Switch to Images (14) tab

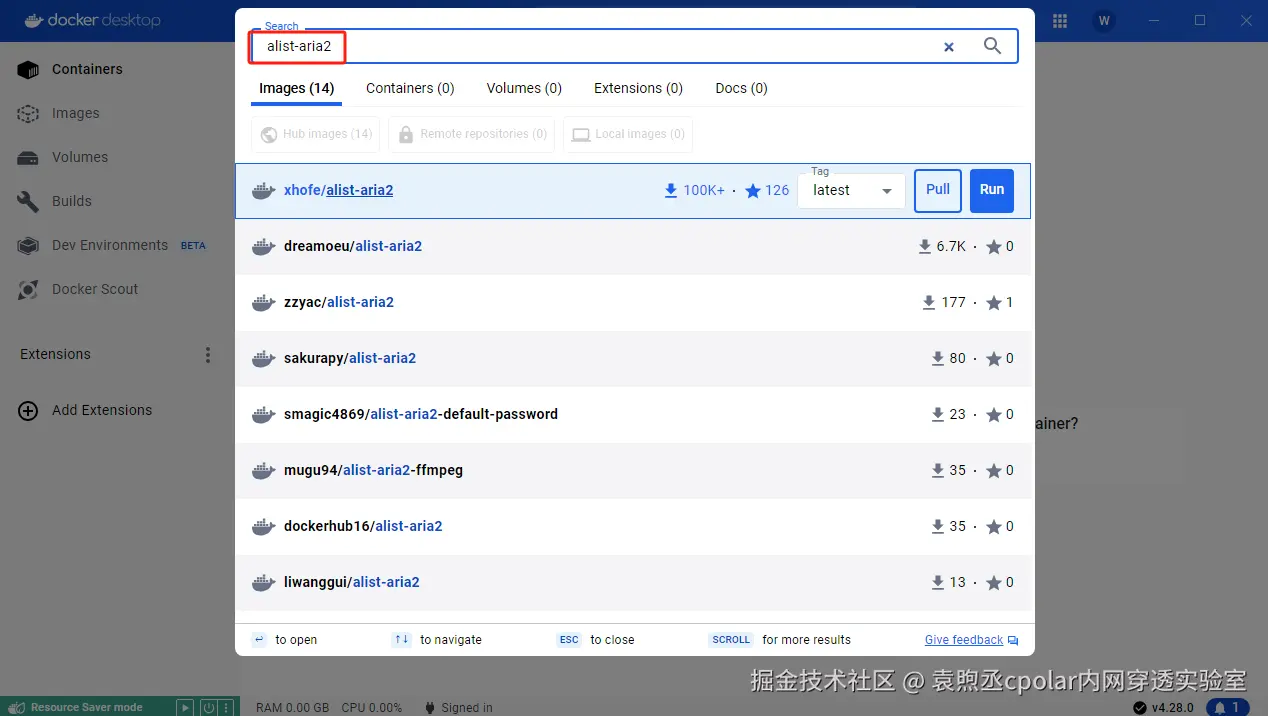pyautogui.click(x=296, y=88)
